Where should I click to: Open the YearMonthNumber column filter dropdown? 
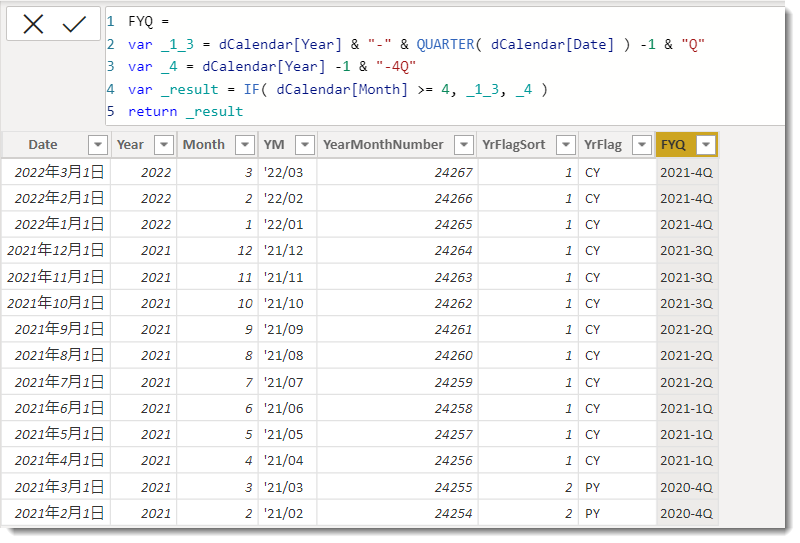click(464, 145)
